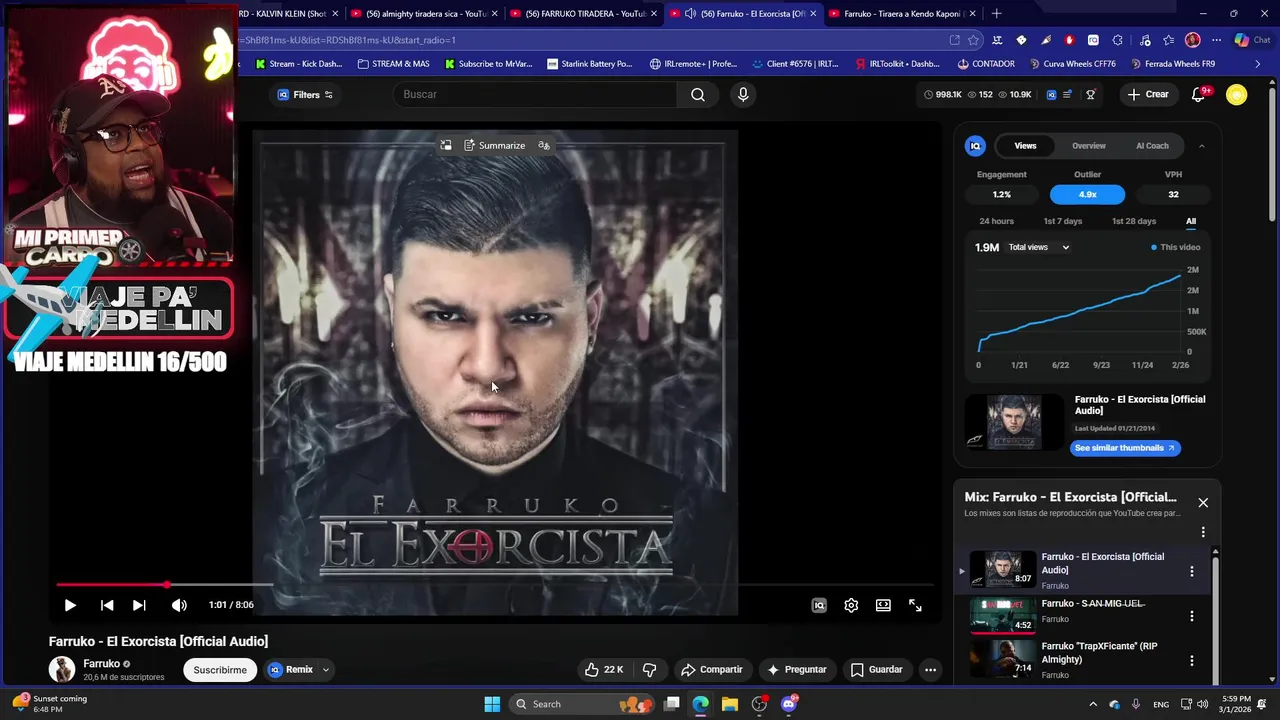This screenshot has width=1280, height=720.
Task: Switch player to theater mode
Action: point(883,605)
